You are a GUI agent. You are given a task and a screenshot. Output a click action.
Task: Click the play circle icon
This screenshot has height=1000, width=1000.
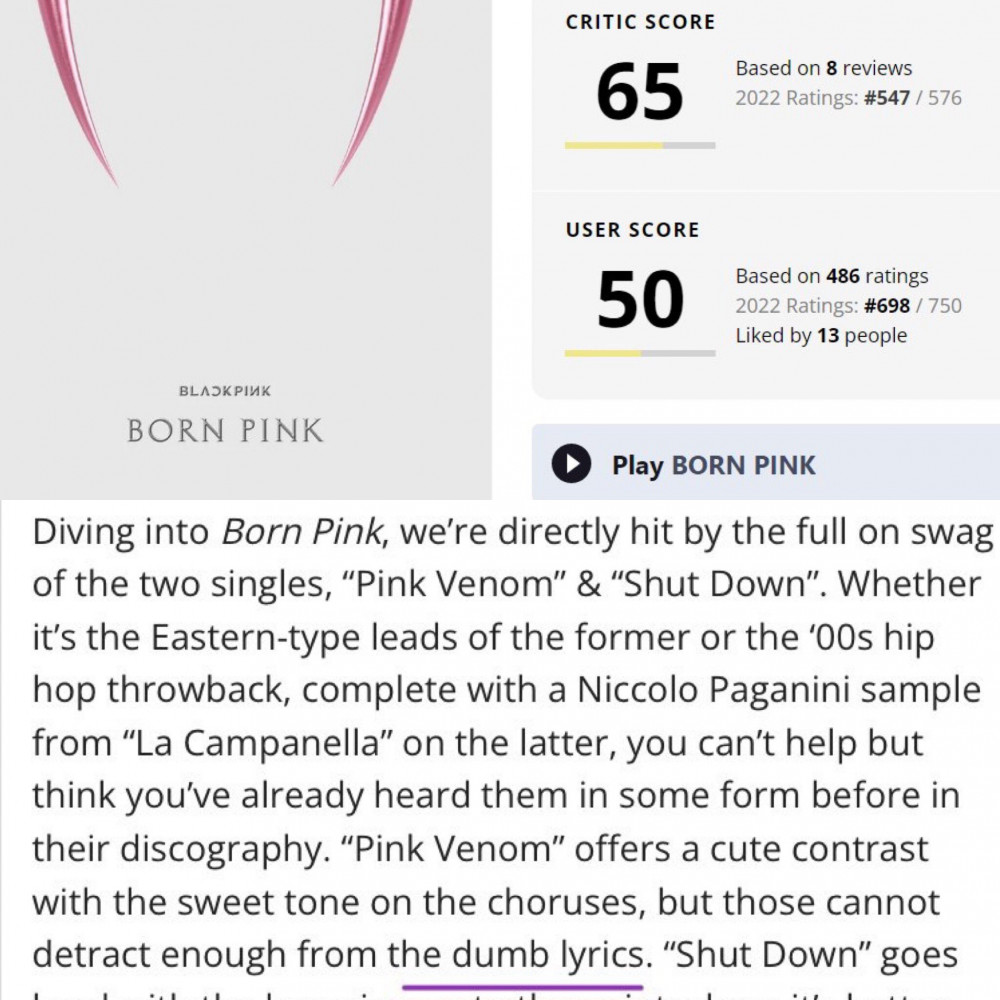tap(571, 464)
